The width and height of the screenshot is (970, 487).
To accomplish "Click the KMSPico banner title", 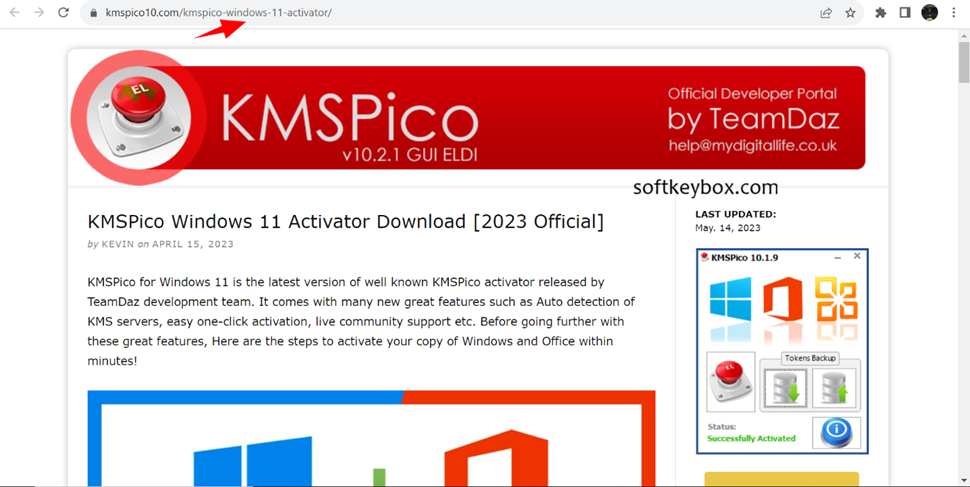I will click(350, 118).
